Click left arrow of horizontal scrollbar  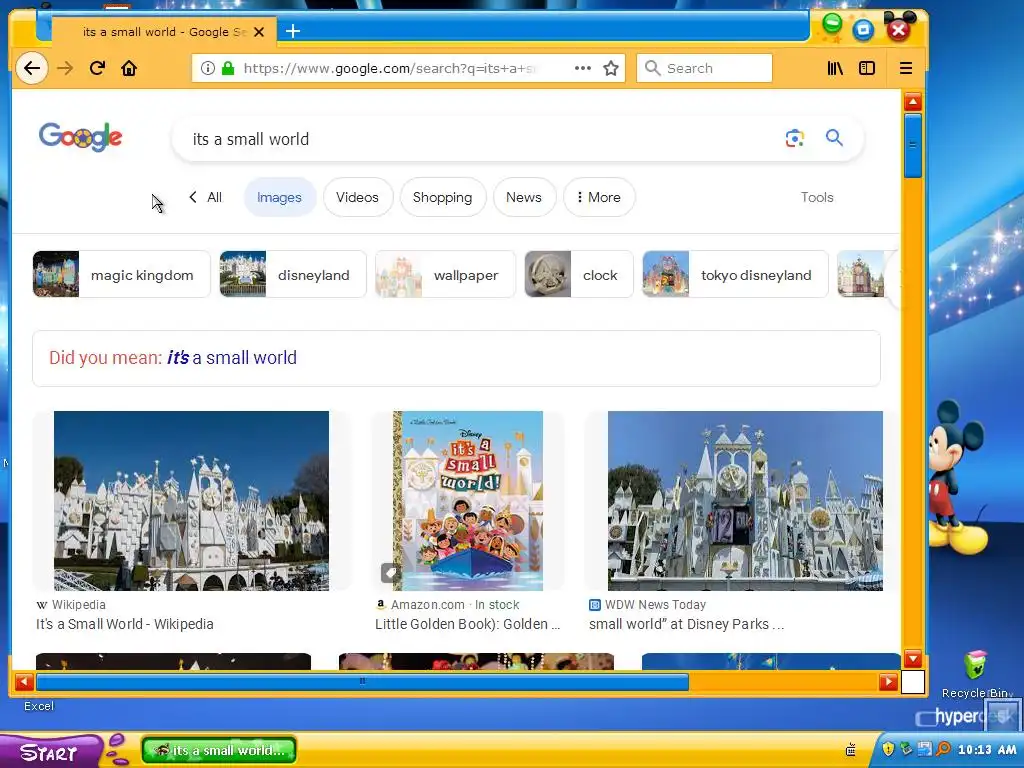(24, 682)
